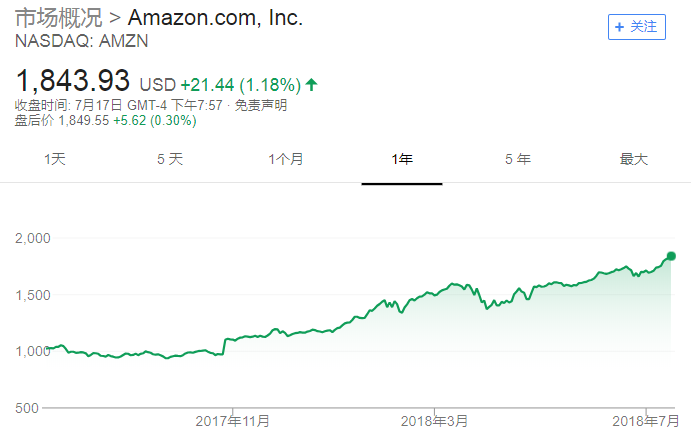This screenshot has width=691, height=438.
Task: Switch to the 最大 range tab
Action: tap(634, 159)
